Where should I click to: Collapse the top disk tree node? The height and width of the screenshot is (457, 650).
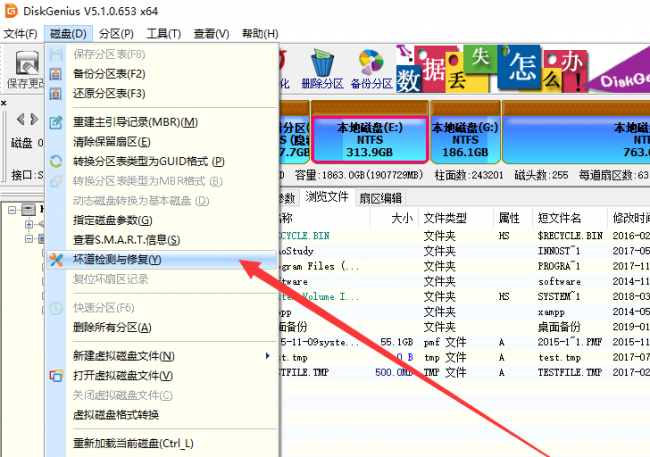pos(12,210)
